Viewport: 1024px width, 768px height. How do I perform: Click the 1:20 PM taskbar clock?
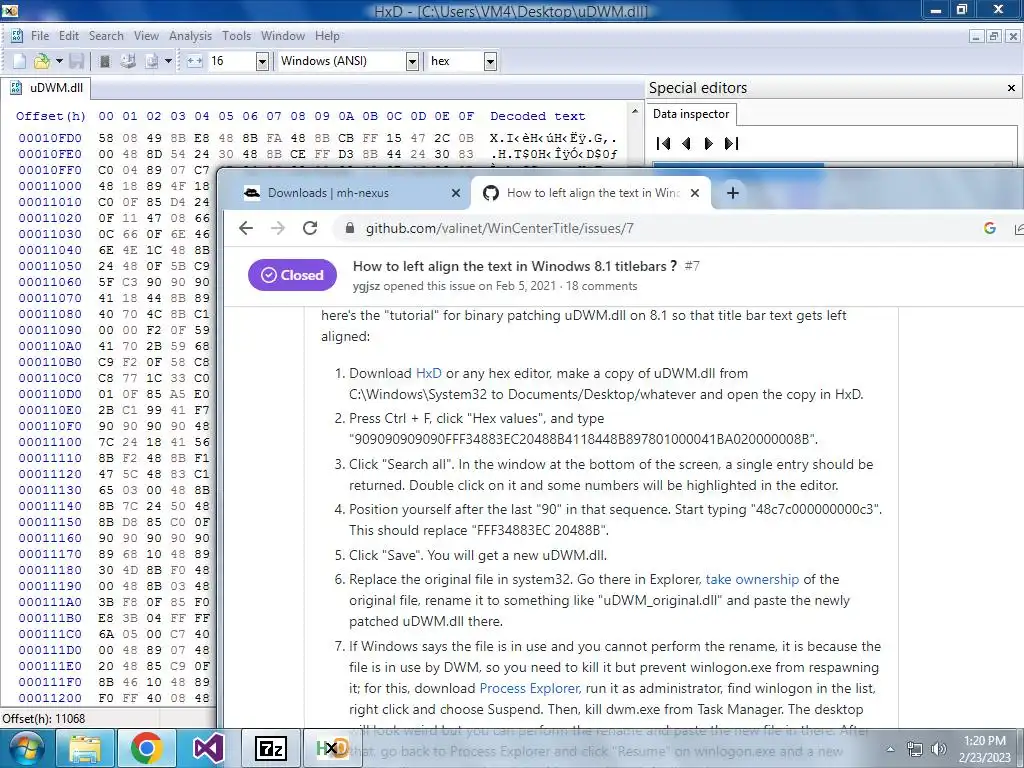click(x=984, y=749)
